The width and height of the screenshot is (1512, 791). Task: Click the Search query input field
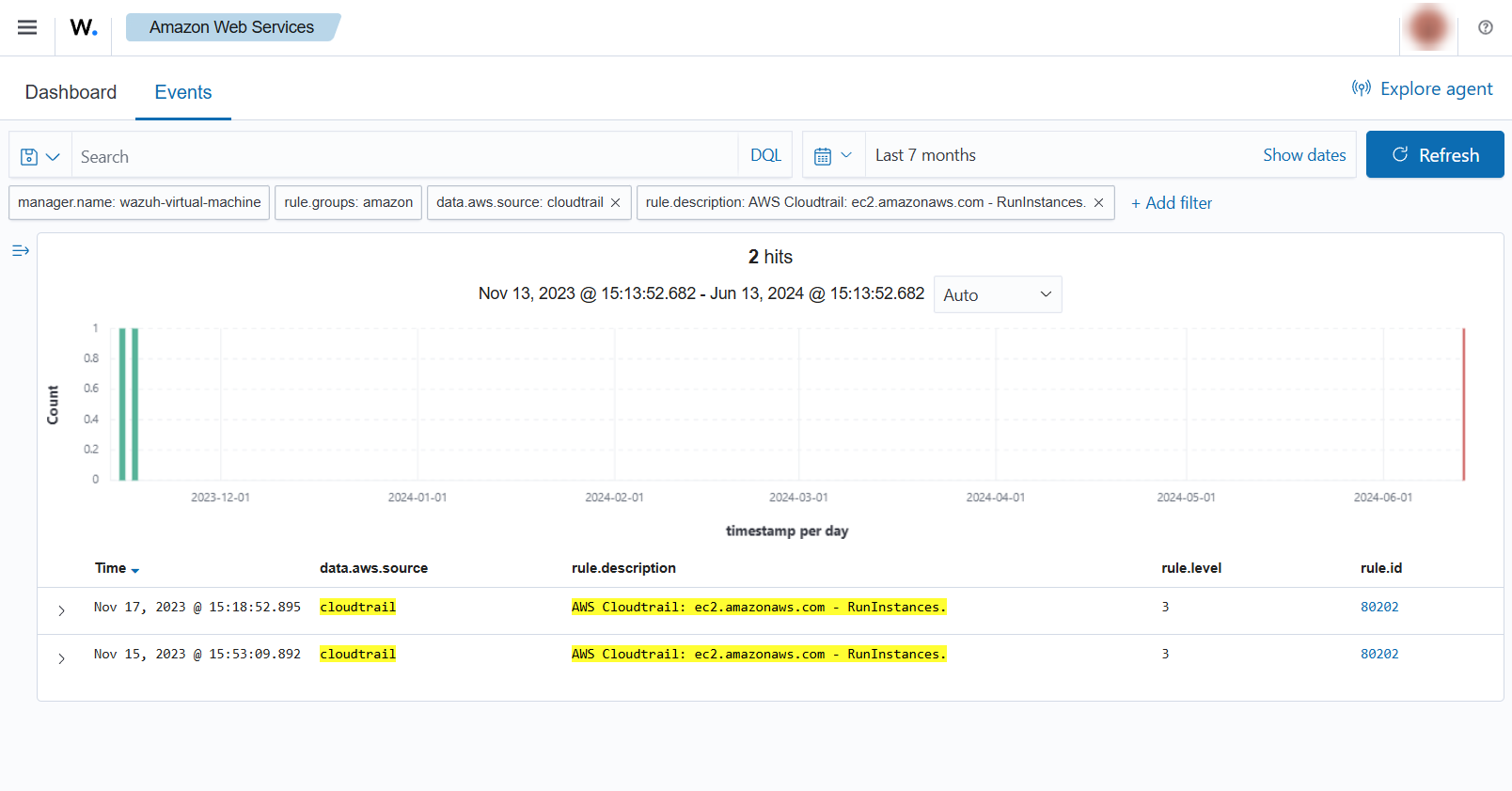click(404, 156)
